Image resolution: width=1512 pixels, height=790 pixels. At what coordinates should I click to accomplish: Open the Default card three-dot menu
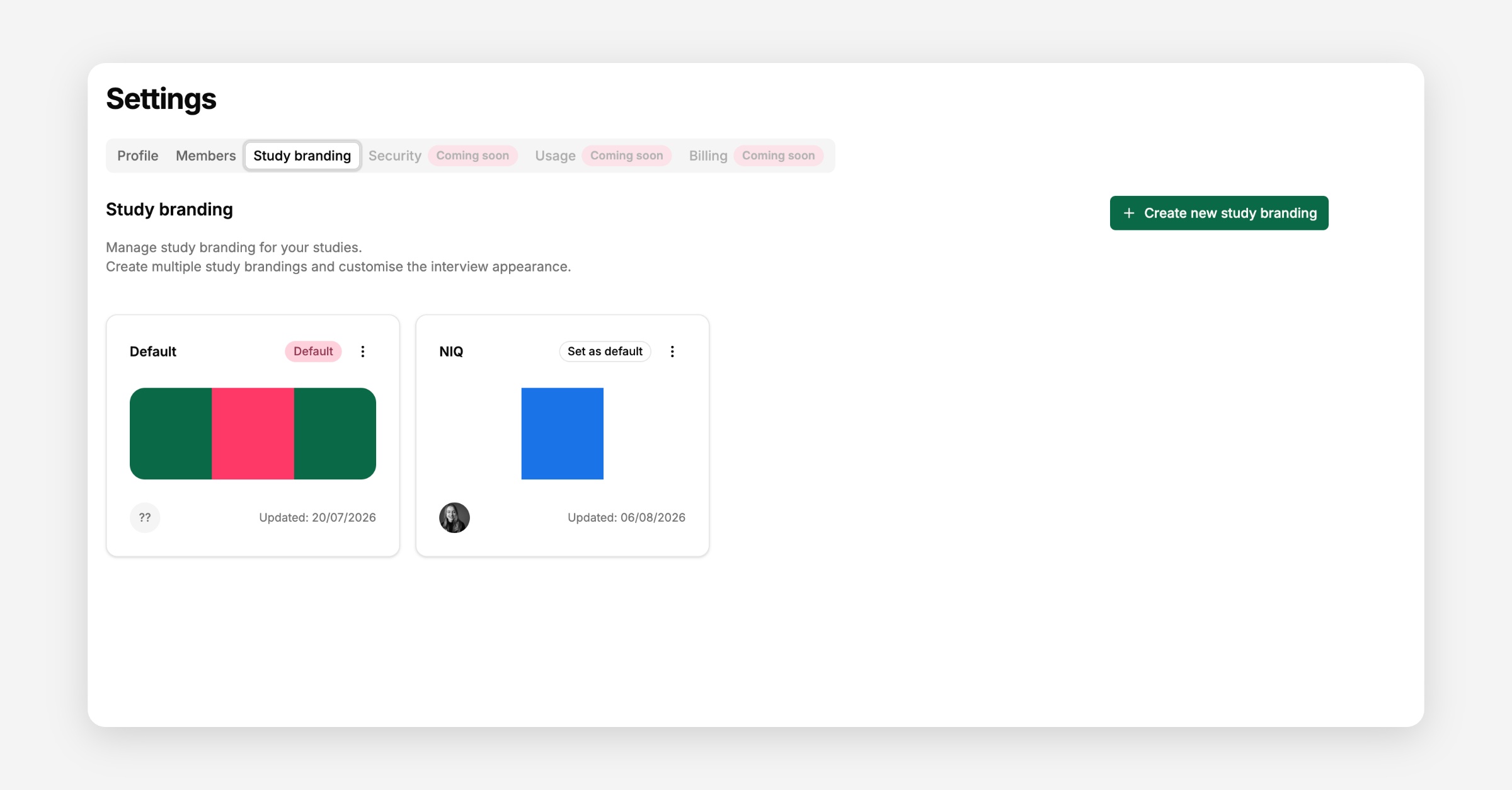pos(362,352)
